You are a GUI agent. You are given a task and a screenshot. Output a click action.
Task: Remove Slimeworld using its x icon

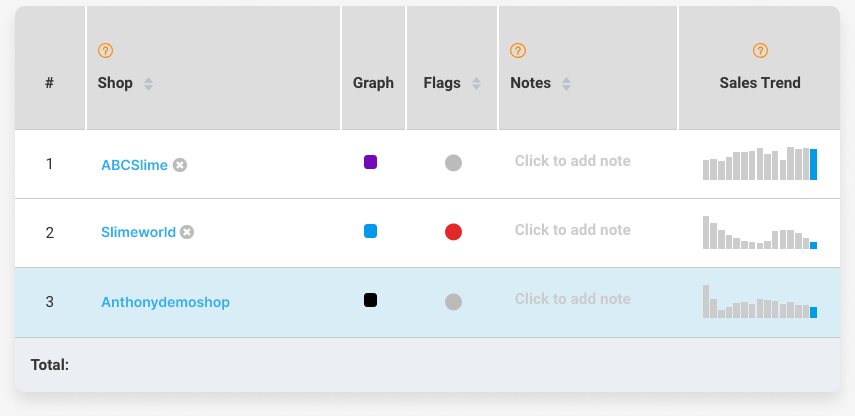coord(187,232)
